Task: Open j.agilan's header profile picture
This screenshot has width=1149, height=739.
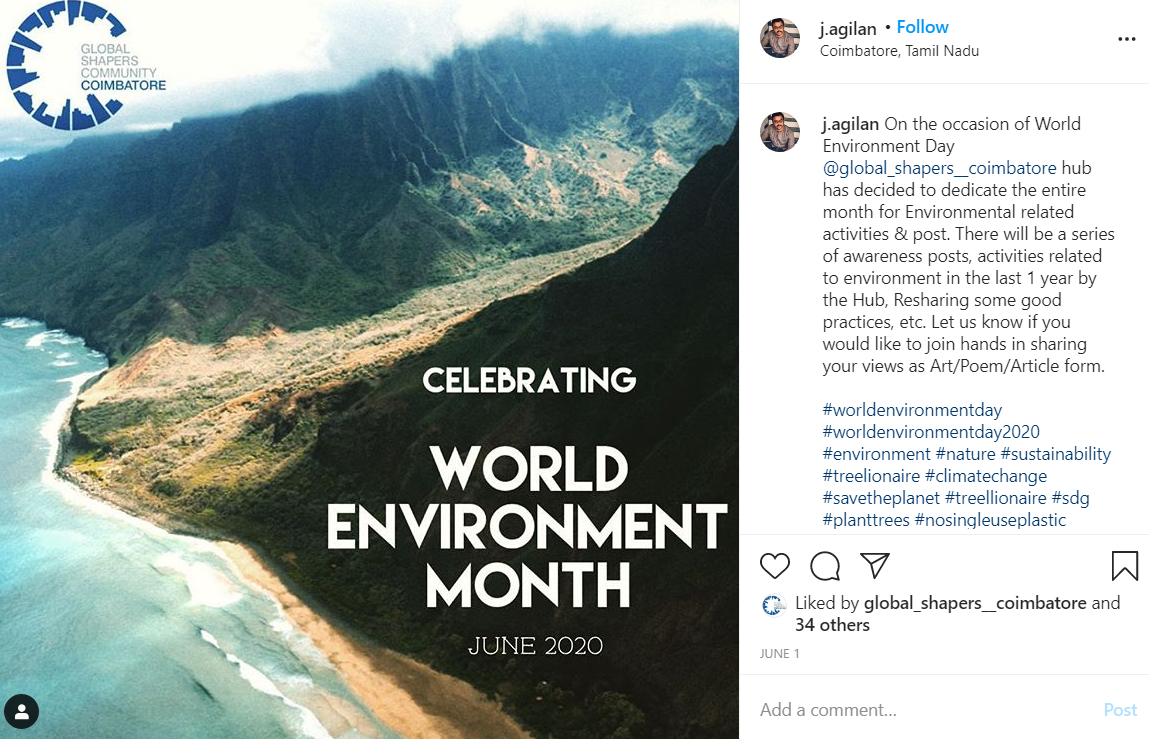Action: coord(780,38)
